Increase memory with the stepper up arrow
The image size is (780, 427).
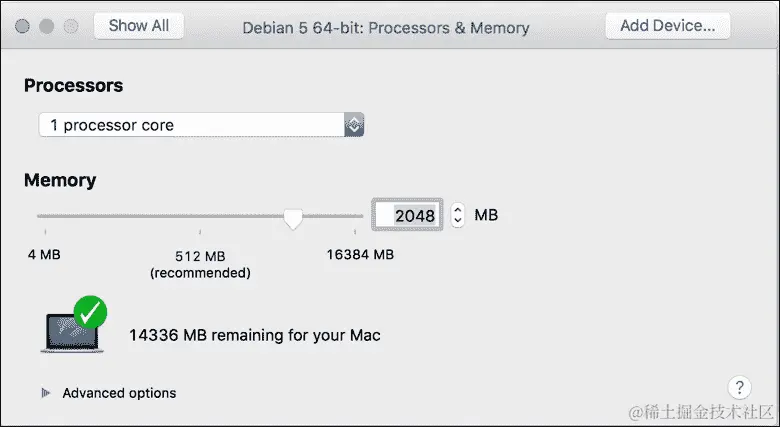point(458,210)
